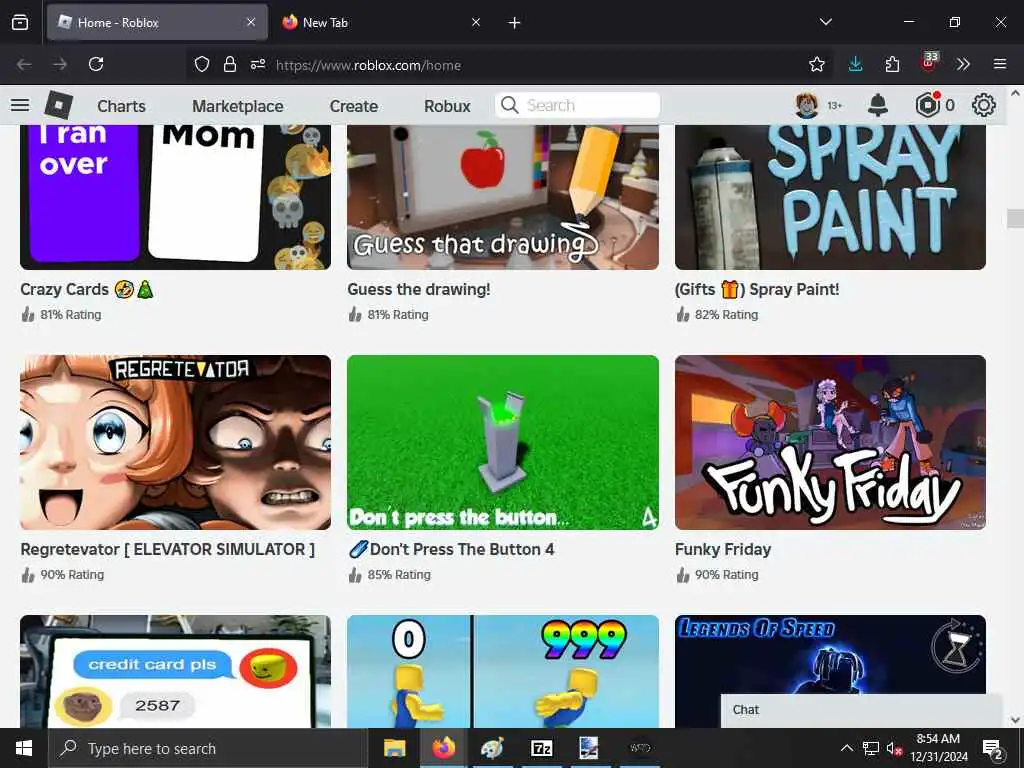Open the Roblox hamburger navigation menu
Viewport: 1024px width, 768px height.
click(20, 105)
